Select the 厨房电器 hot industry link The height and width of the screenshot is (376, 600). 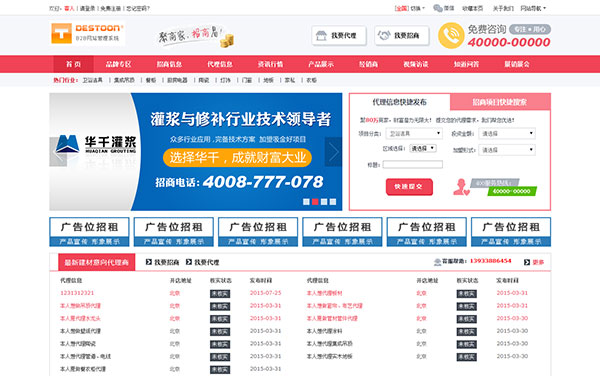(x=177, y=80)
